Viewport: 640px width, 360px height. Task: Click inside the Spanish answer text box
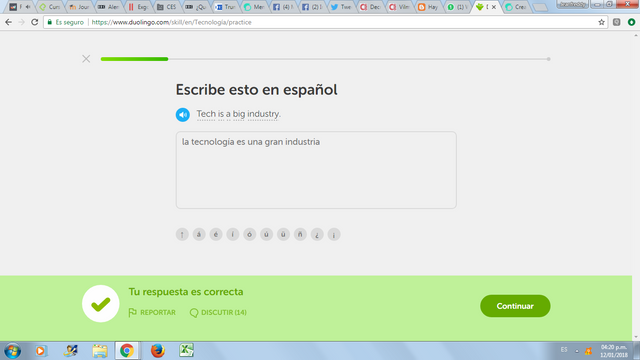(316, 170)
